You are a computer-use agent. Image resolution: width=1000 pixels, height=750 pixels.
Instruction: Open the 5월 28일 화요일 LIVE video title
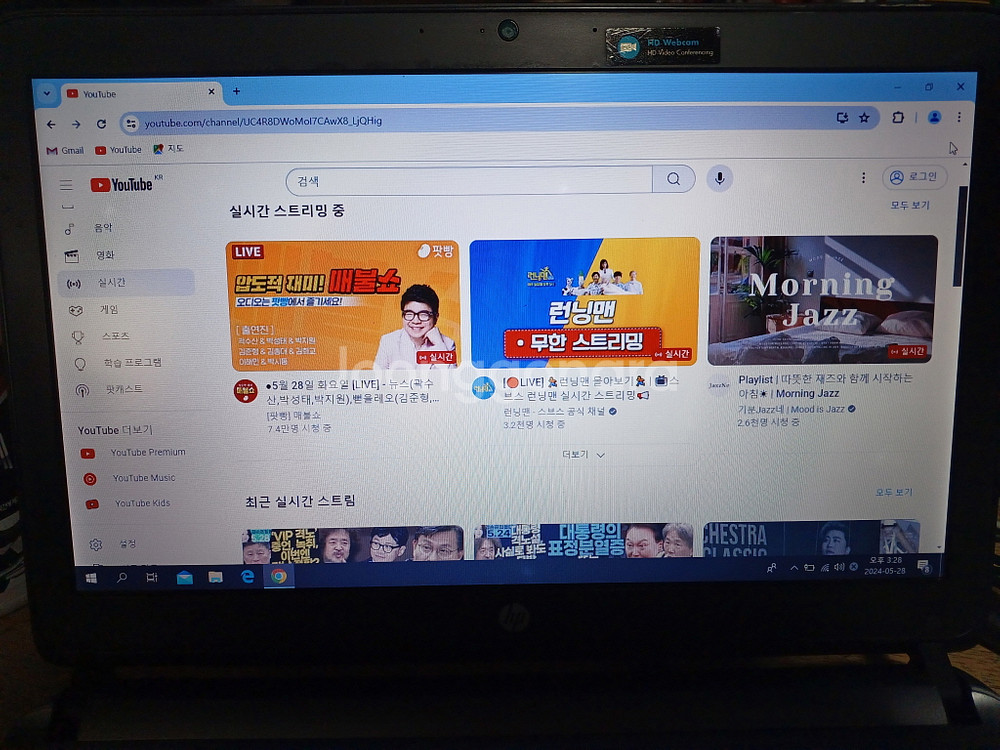pos(353,391)
